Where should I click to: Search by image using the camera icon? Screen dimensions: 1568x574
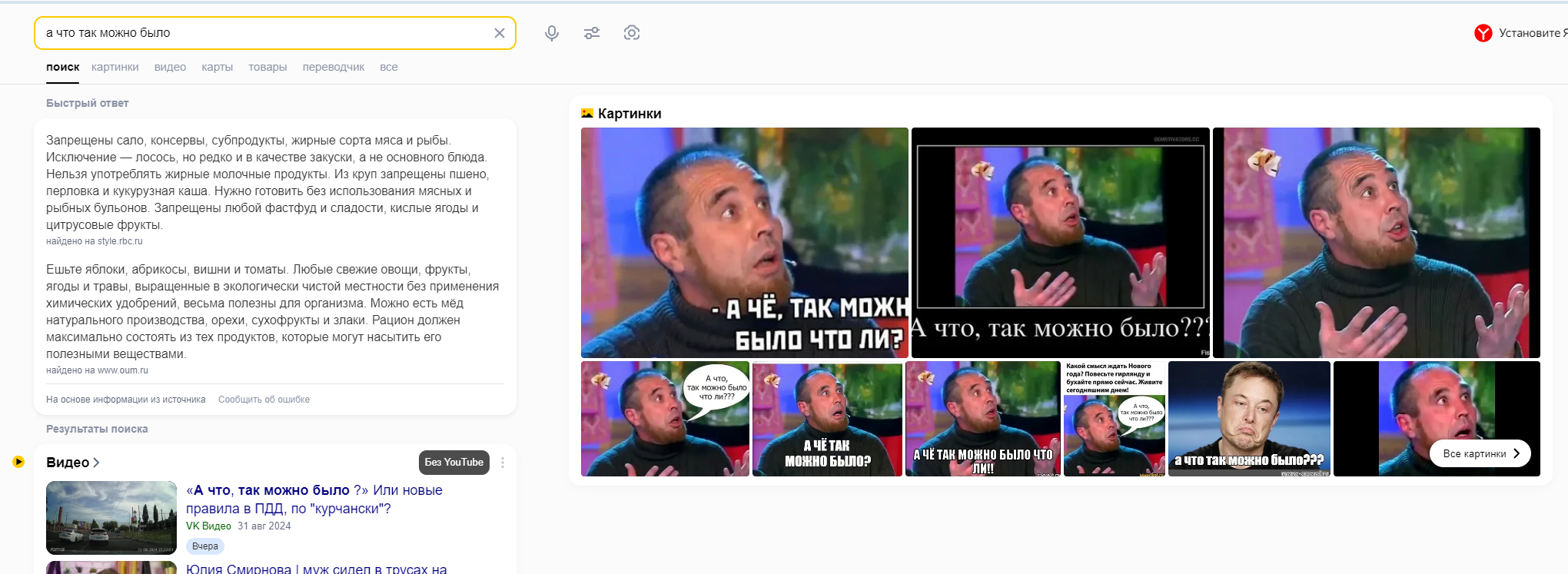632,33
